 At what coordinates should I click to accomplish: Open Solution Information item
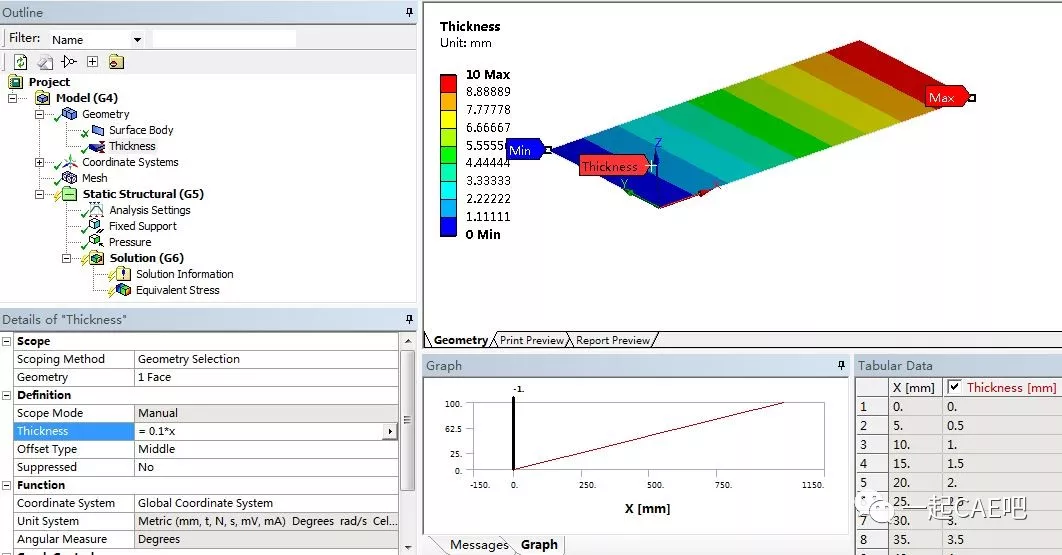184,274
